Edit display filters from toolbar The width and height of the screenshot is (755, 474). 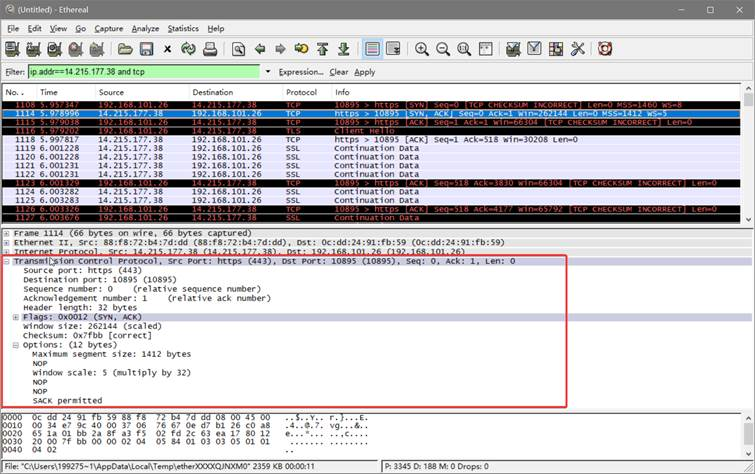coord(534,49)
